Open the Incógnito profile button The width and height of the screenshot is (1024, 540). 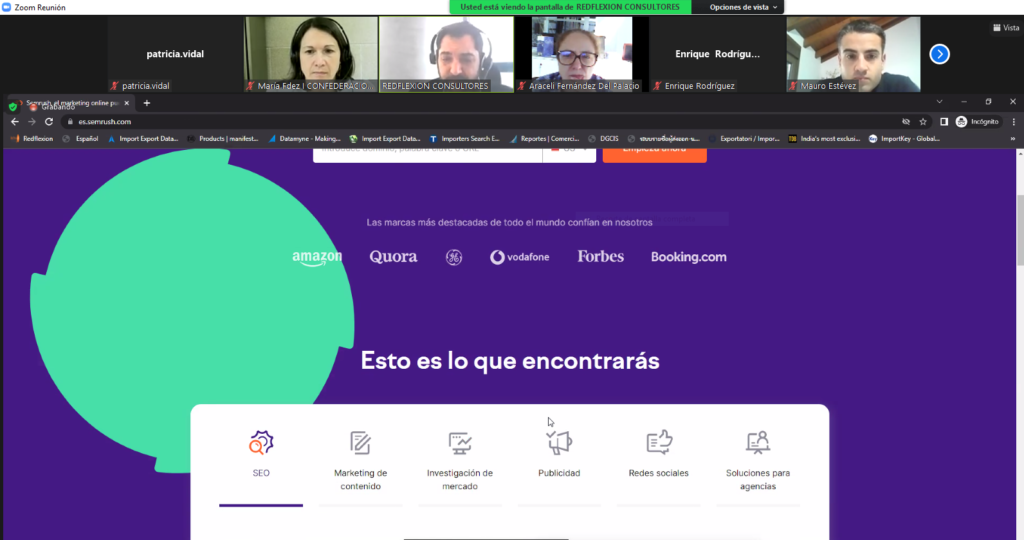click(977, 121)
